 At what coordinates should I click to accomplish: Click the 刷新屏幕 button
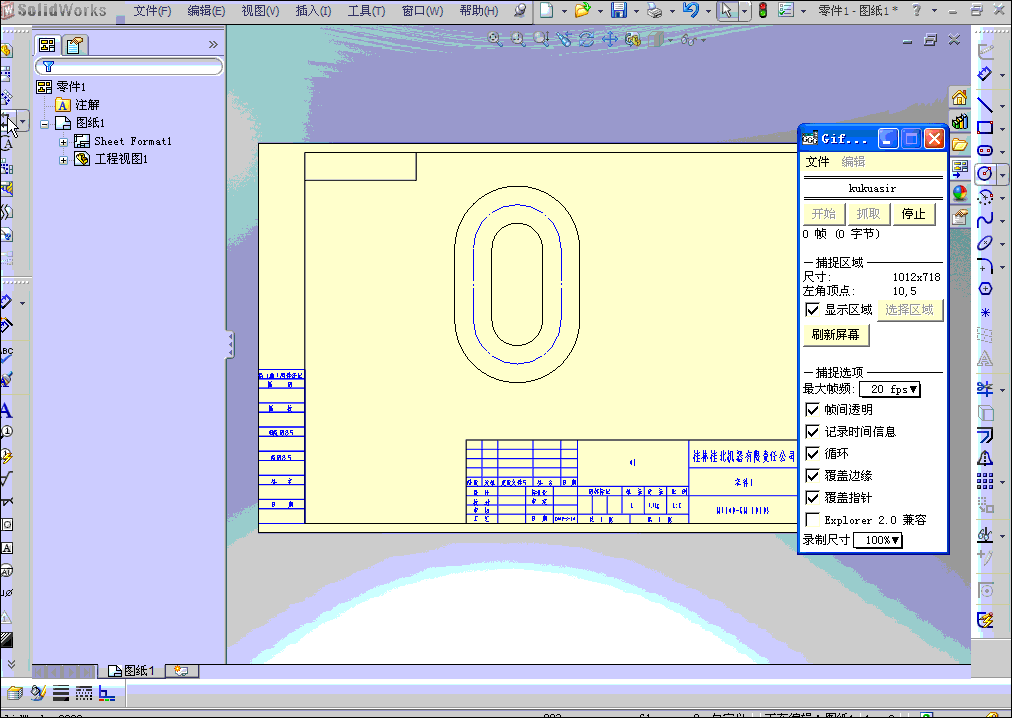pyautogui.click(x=836, y=334)
